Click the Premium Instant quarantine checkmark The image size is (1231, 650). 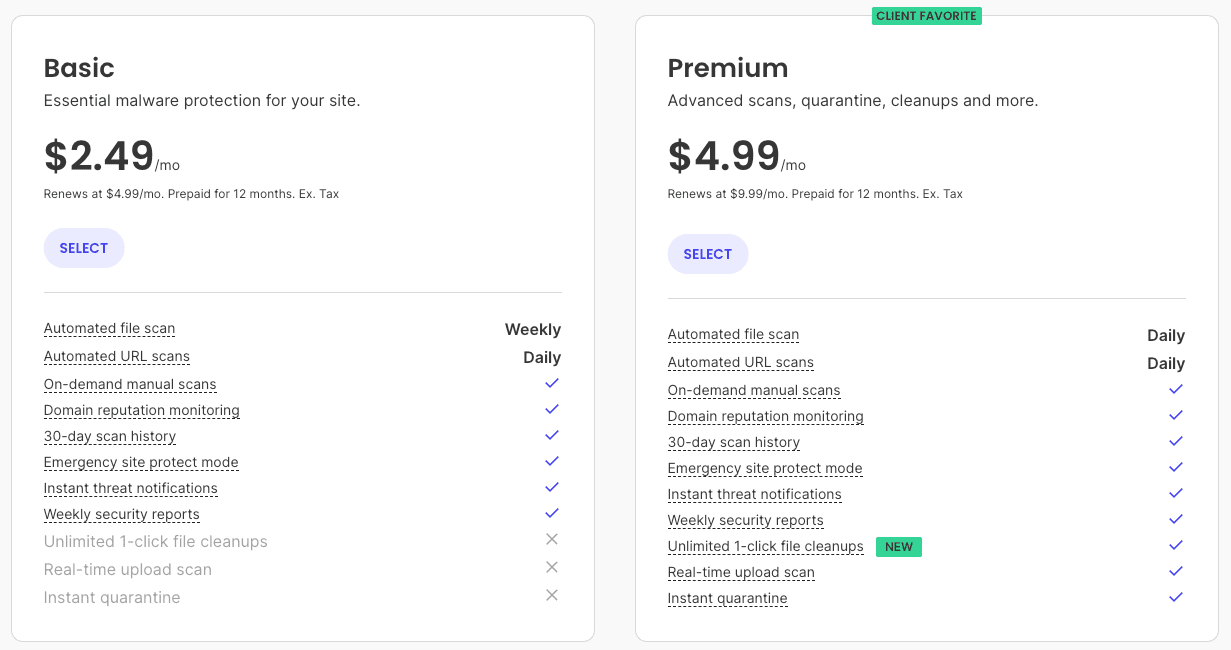click(1176, 597)
